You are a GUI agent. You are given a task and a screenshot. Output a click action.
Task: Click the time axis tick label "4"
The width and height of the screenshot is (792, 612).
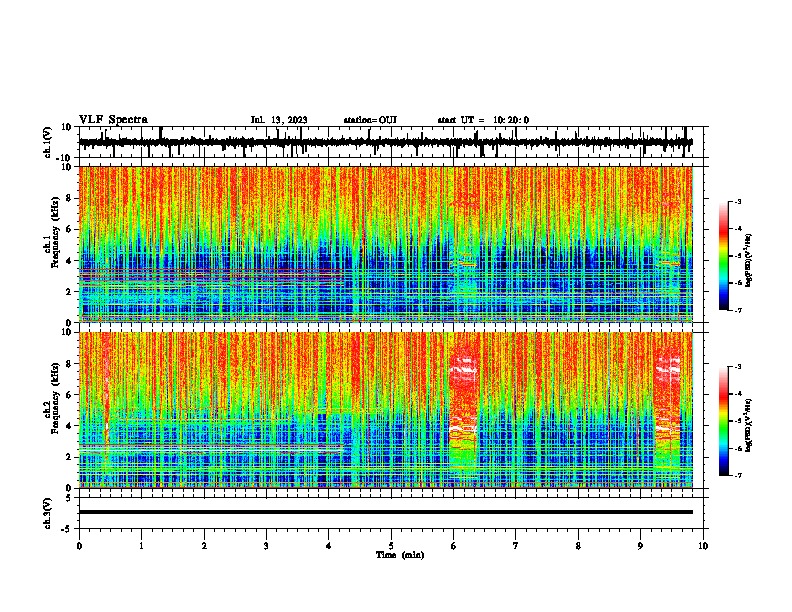tap(329, 546)
